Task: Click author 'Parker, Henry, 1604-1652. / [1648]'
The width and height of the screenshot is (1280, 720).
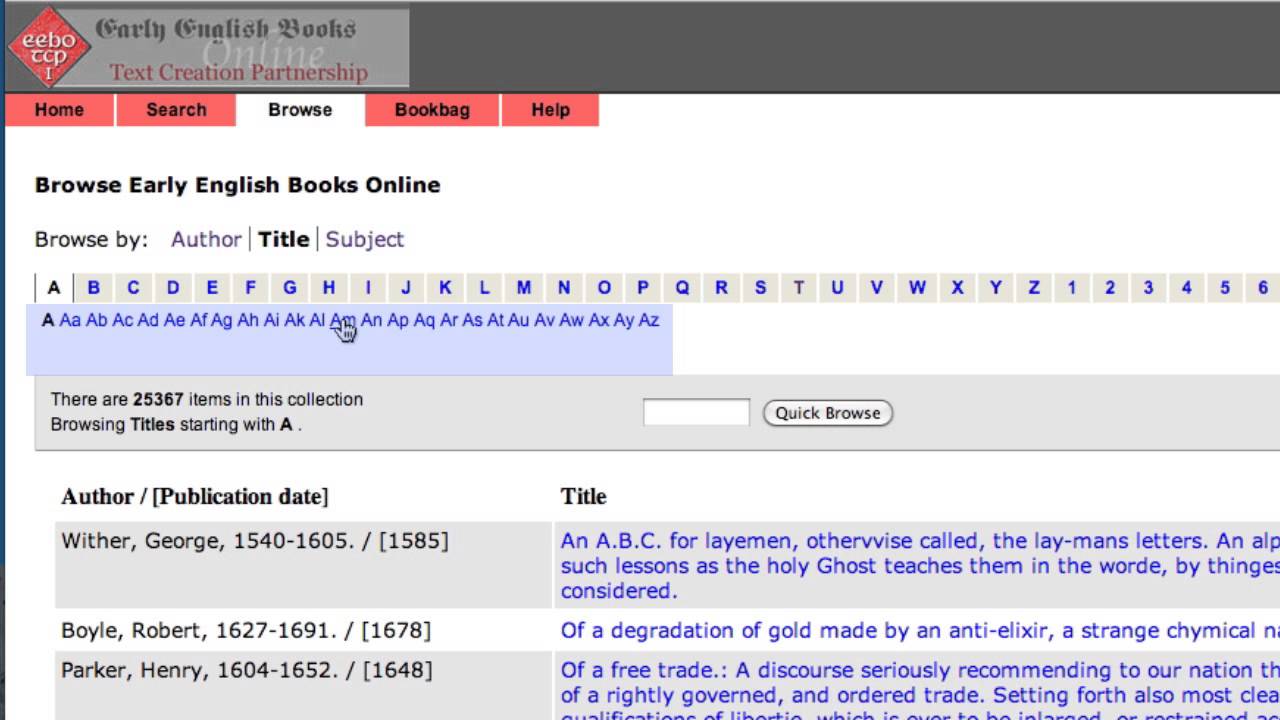Action: click(x=247, y=670)
